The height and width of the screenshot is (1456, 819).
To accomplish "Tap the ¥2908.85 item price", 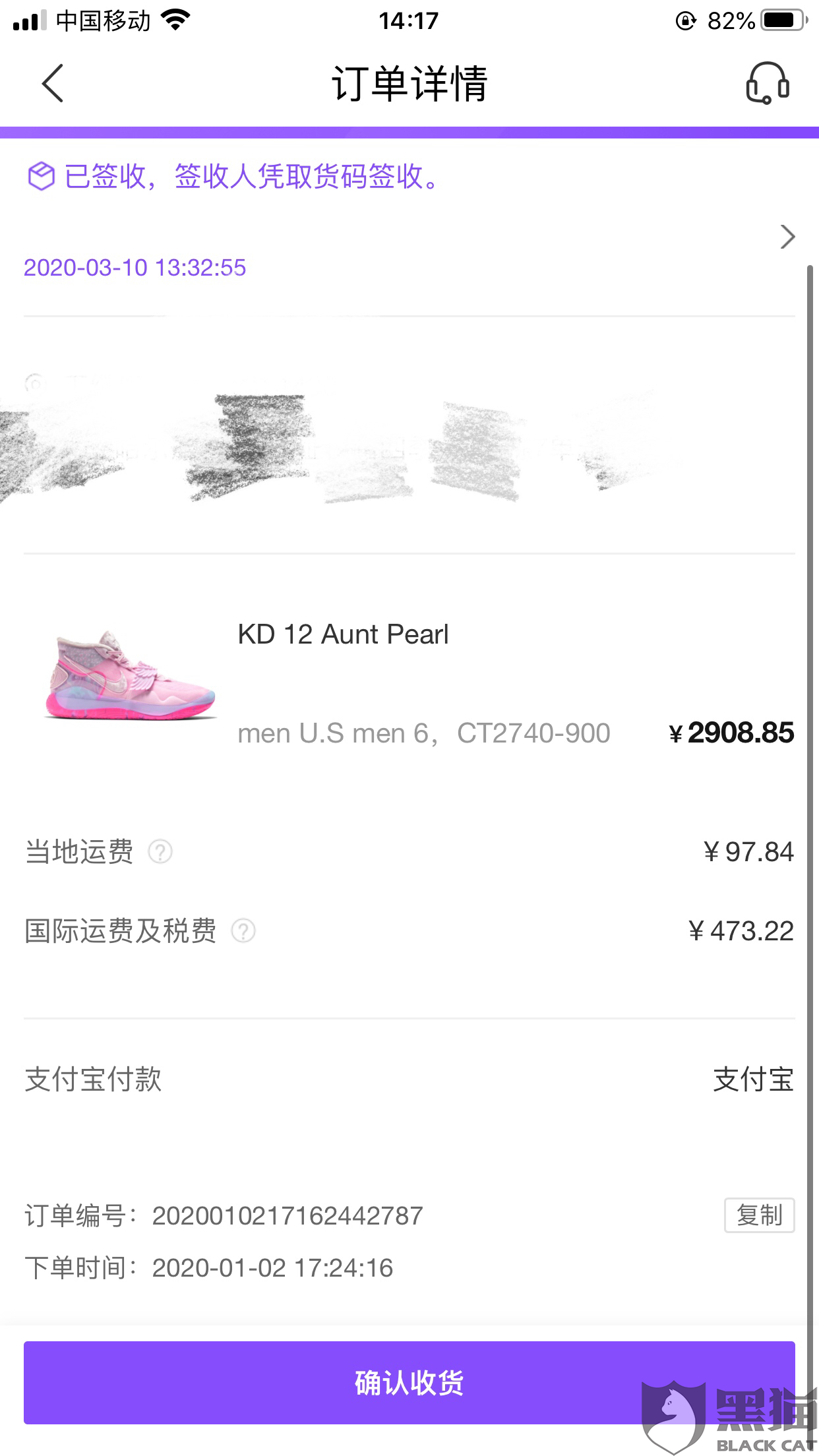I will click(x=732, y=733).
